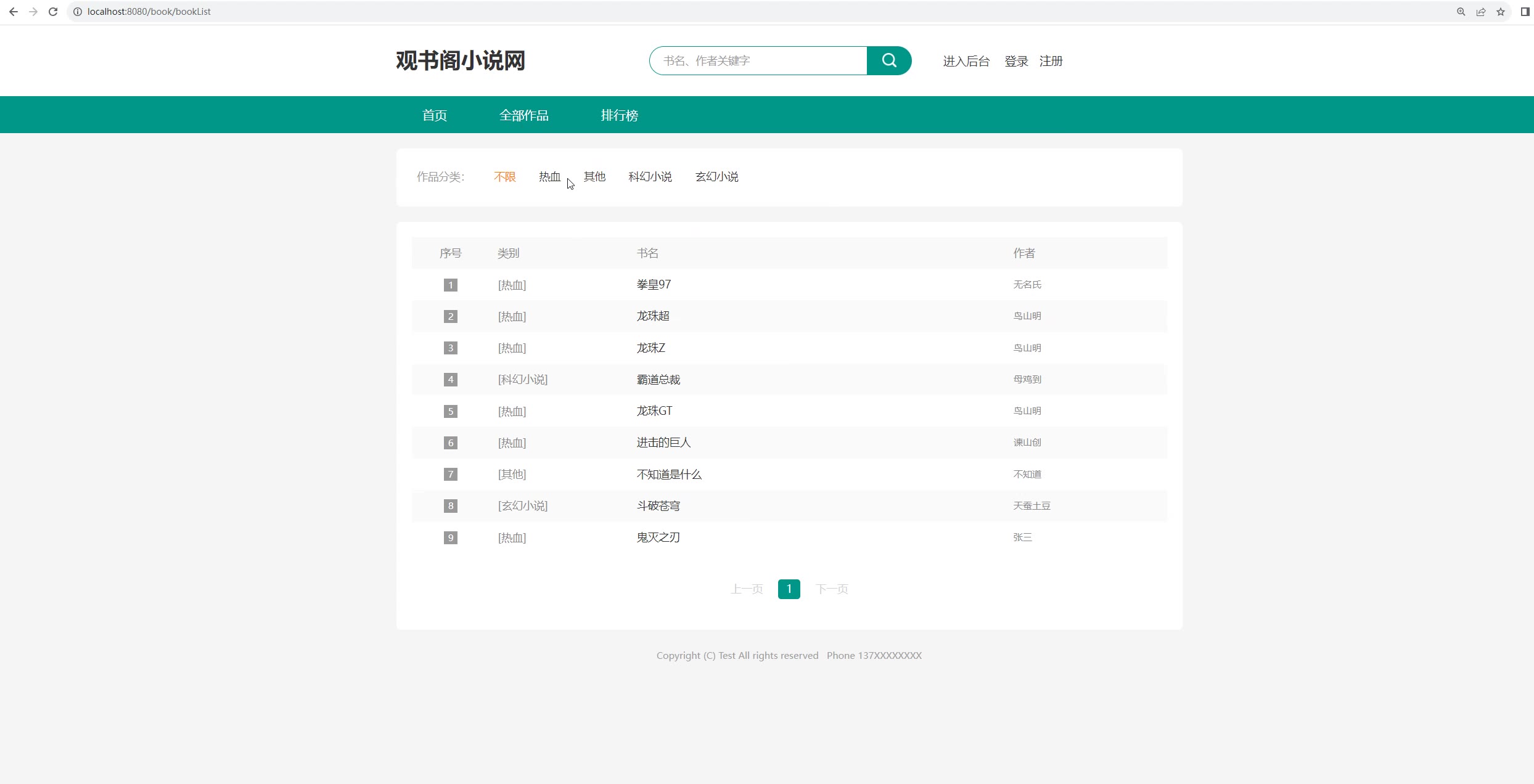Filter works by 科幻小说 category
Image resolution: width=1534 pixels, height=784 pixels.
(650, 177)
